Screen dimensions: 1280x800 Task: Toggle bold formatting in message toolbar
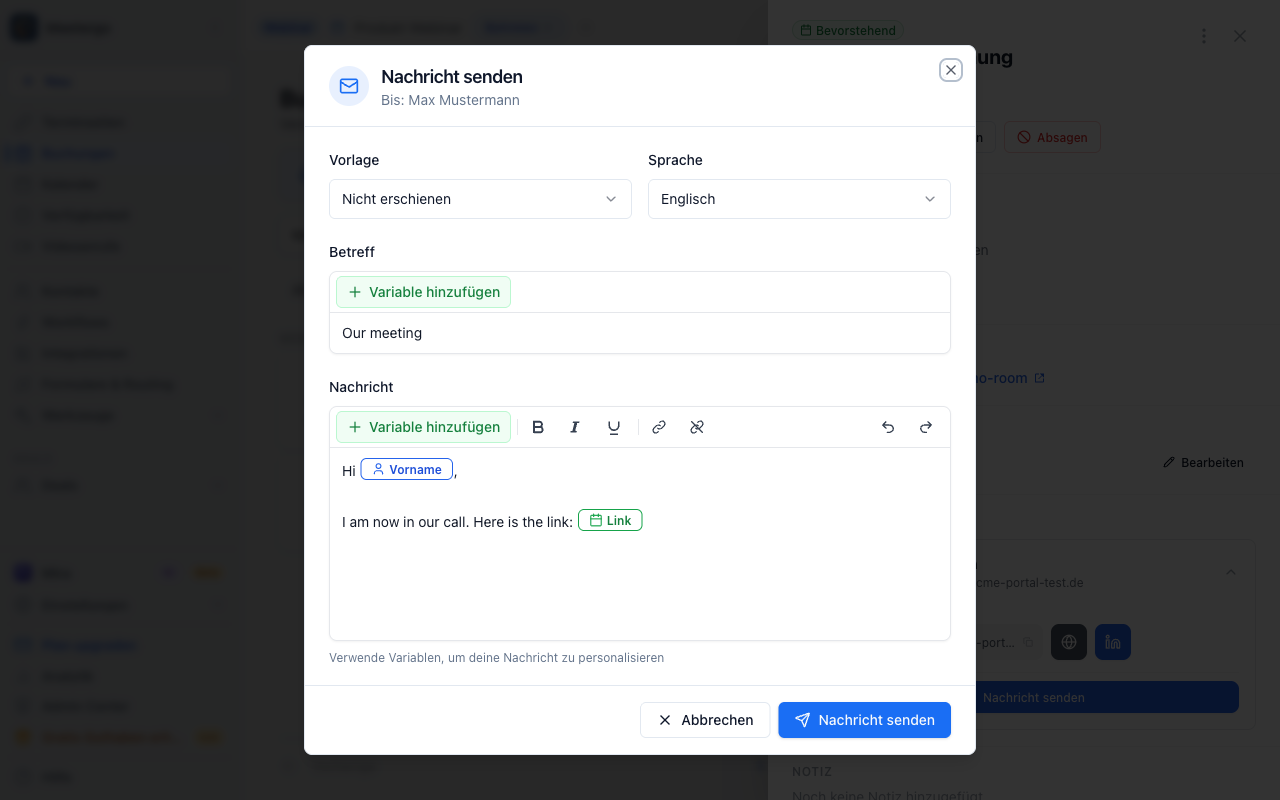(538, 427)
